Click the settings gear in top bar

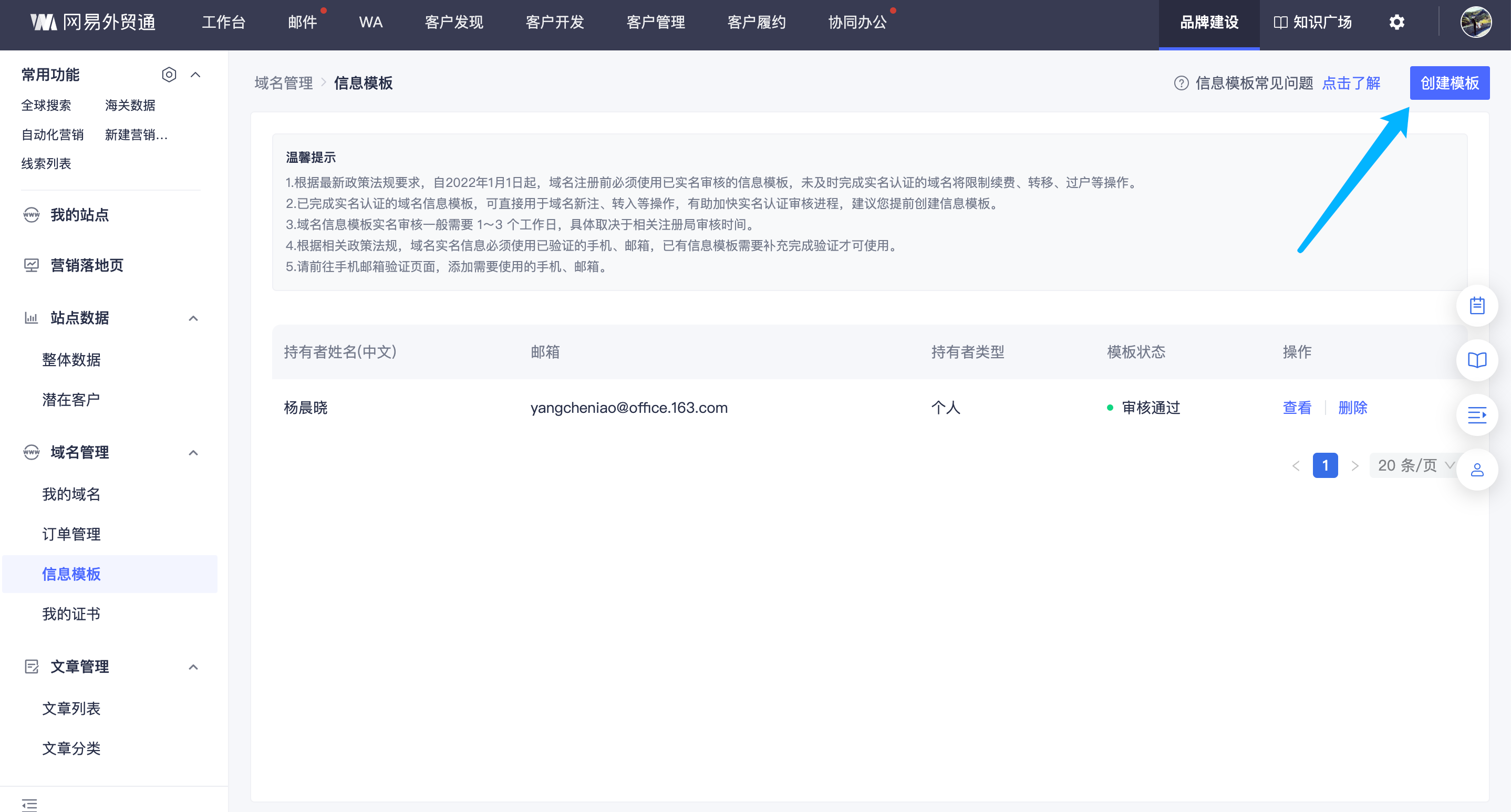point(1396,22)
